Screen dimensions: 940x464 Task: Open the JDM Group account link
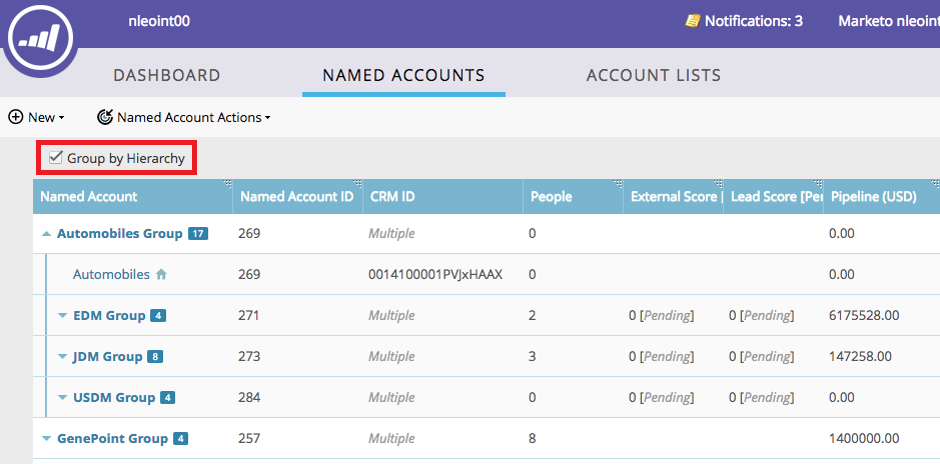(x=107, y=357)
